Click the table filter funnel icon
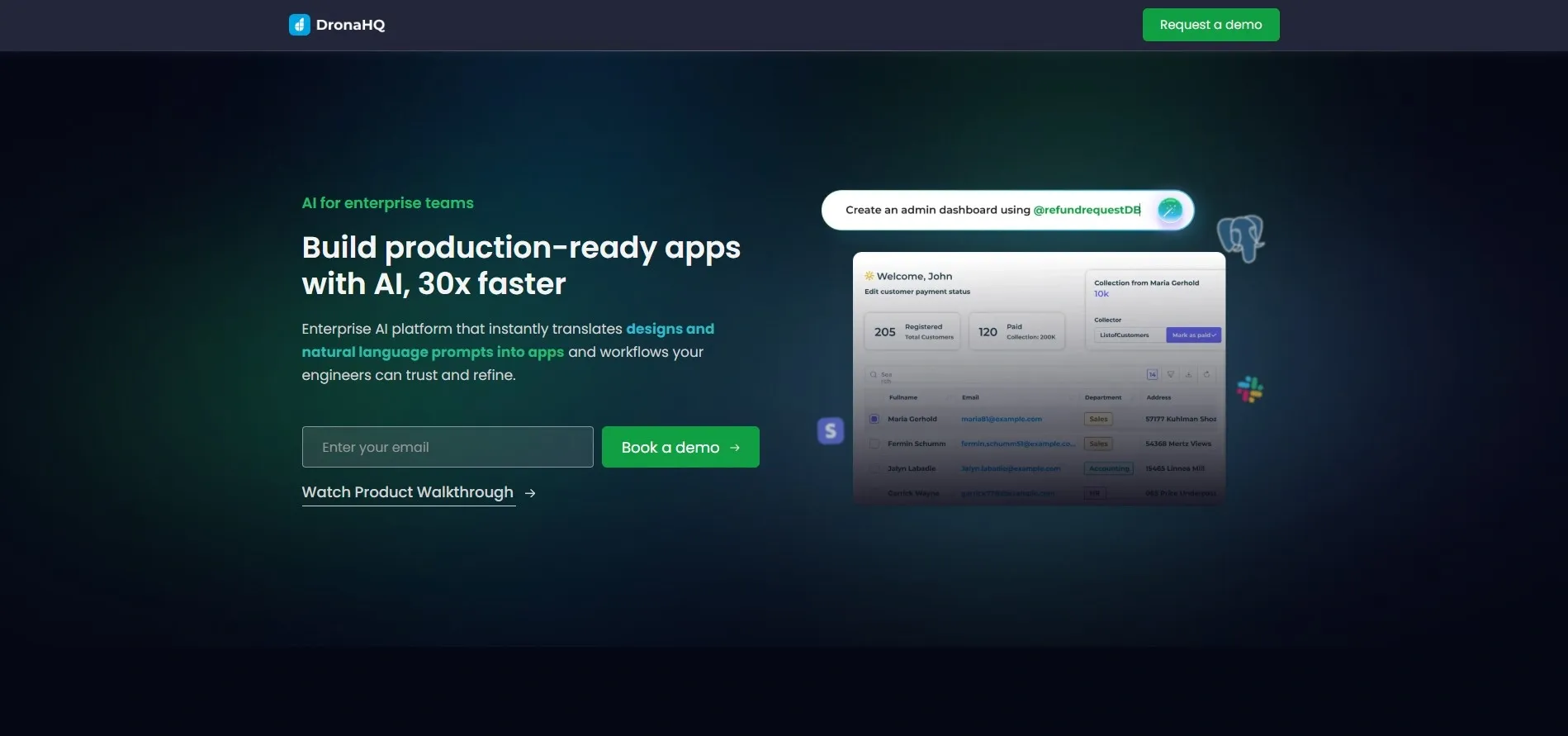This screenshot has height=736, width=1568. point(1170,374)
